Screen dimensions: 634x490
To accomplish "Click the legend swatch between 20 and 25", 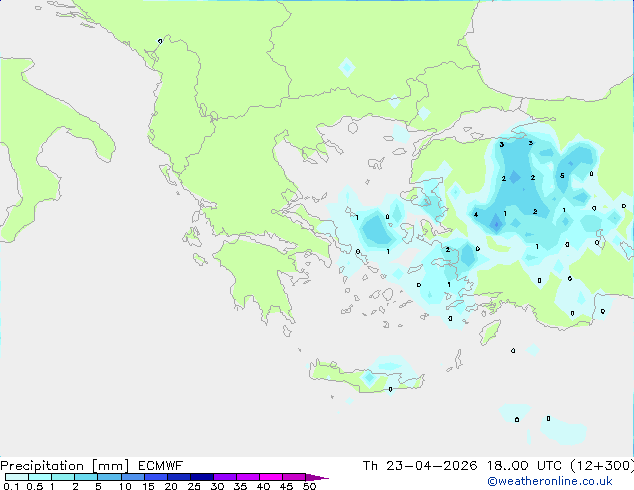I will coord(179,477).
